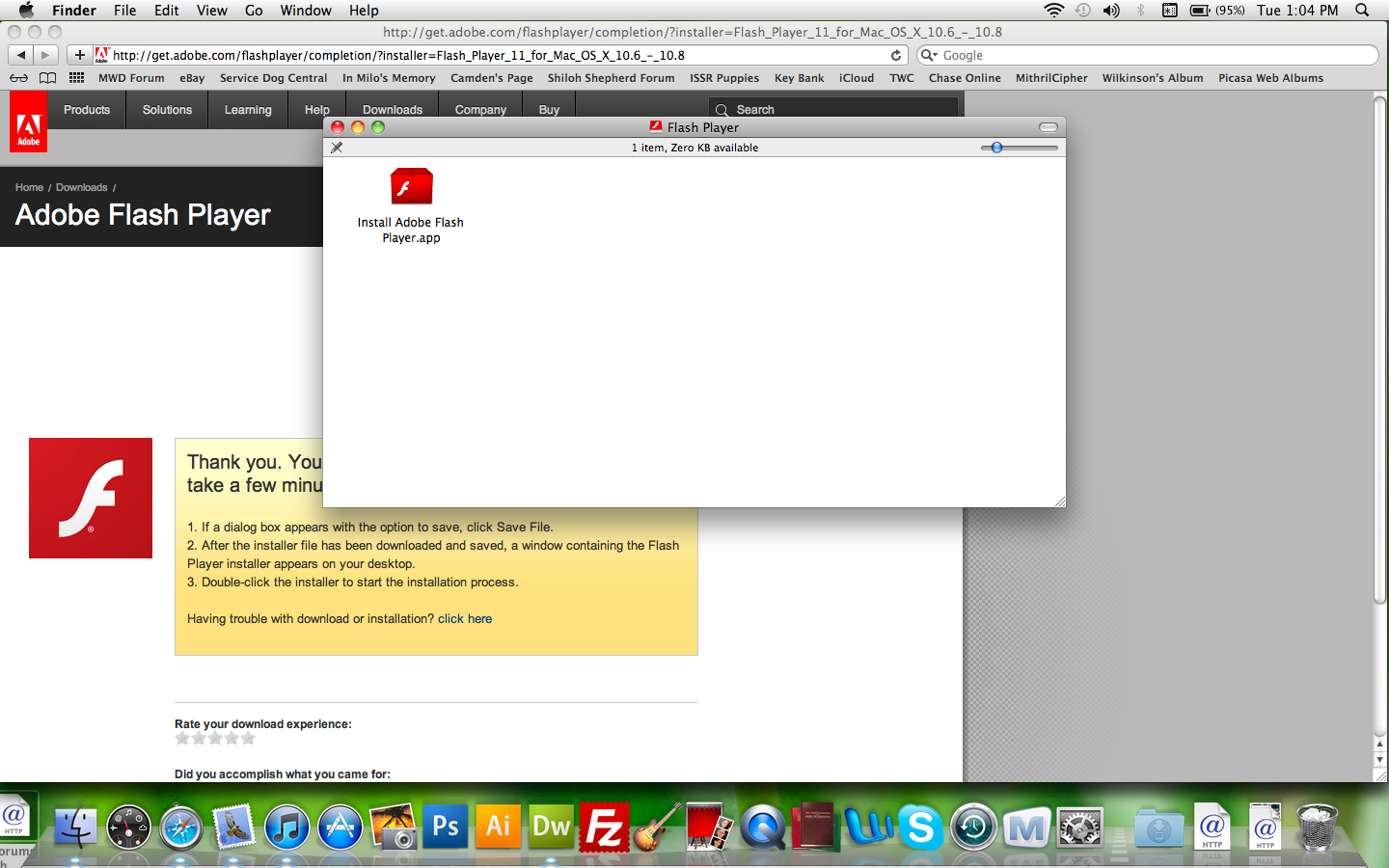Click the Adobe site Search field
This screenshot has width=1389, height=868.
pyautogui.click(x=833, y=109)
